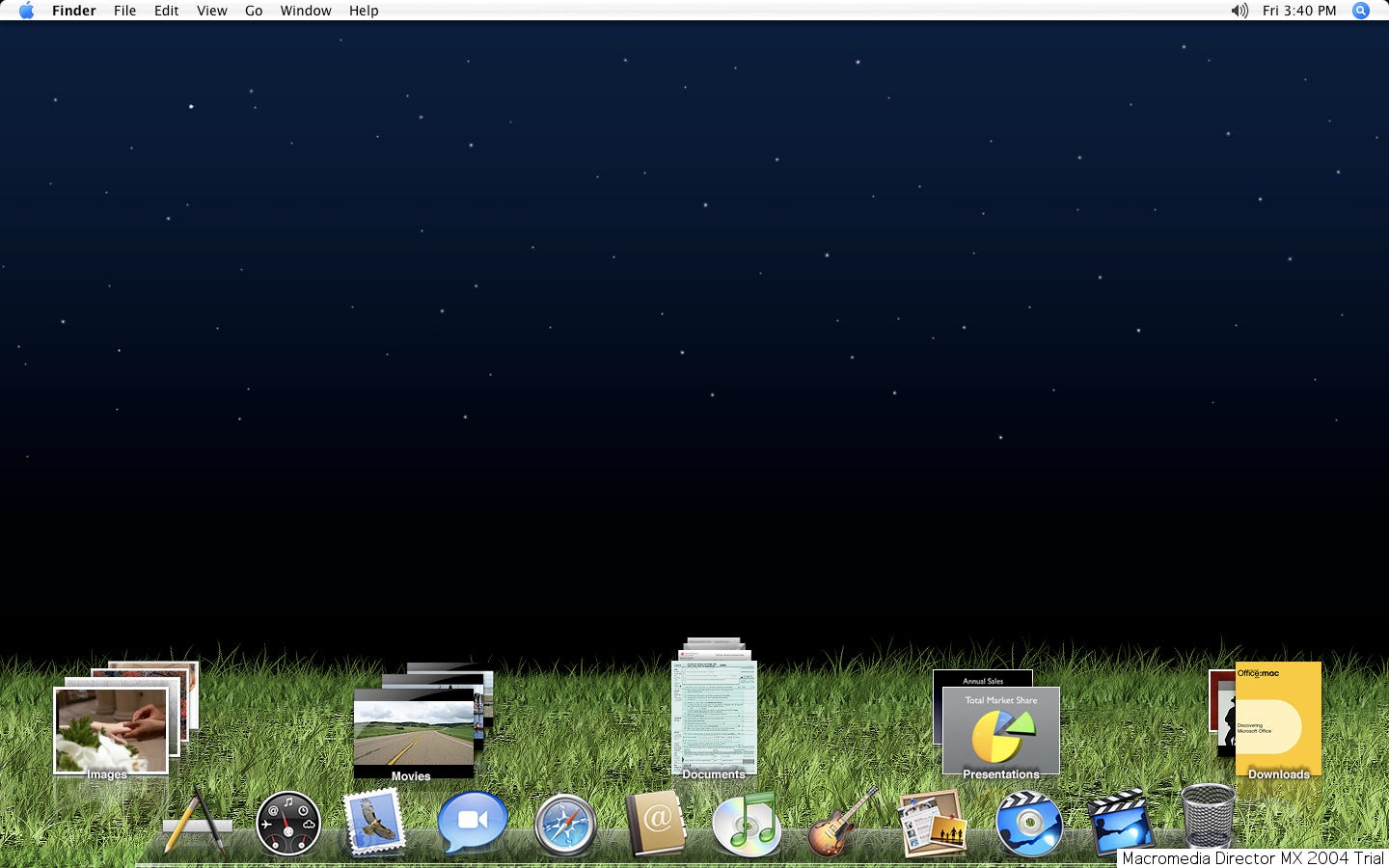1389x868 pixels.
Task: Click the Spotlight search icon
Action: coord(1361,11)
